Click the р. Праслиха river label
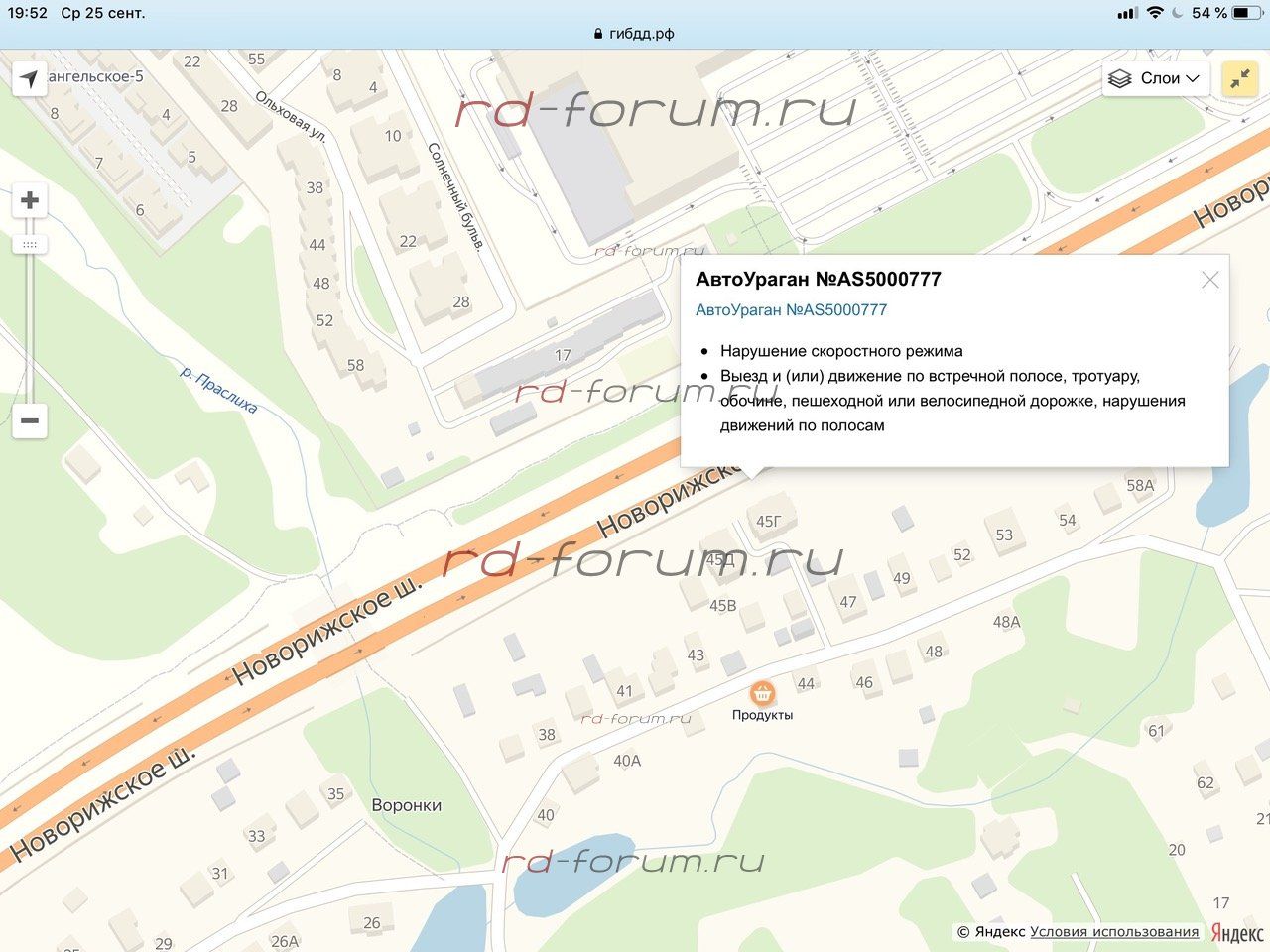The width and height of the screenshot is (1270, 952). (219, 389)
